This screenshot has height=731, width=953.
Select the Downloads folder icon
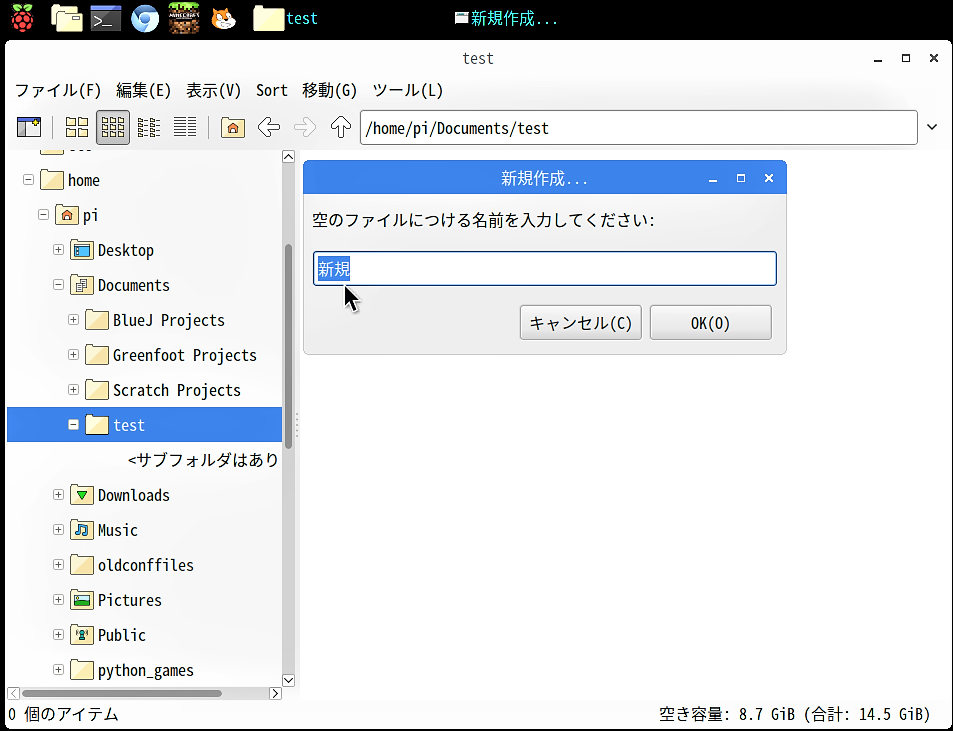(81, 495)
